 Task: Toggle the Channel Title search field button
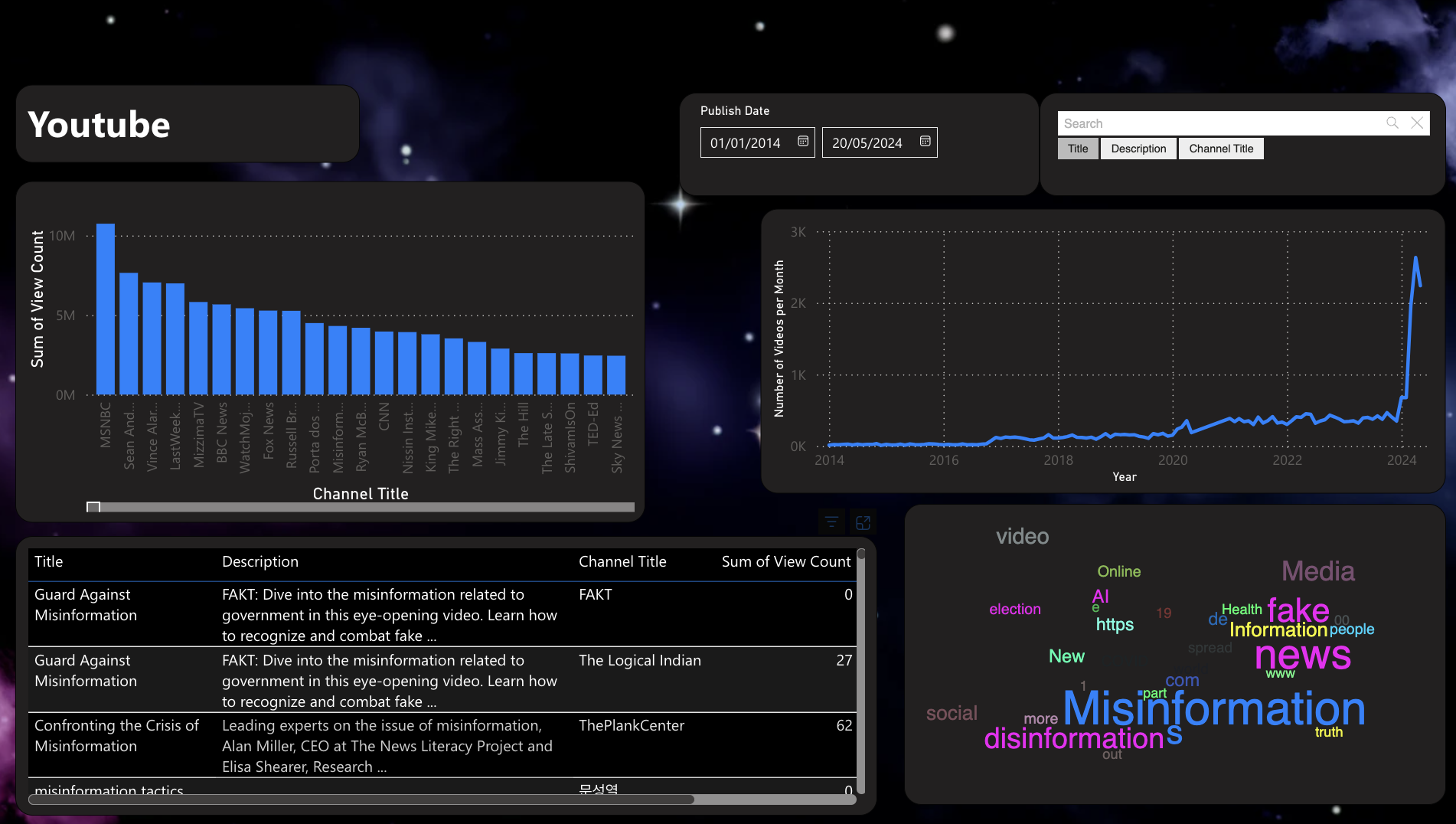pyautogui.click(x=1221, y=149)
